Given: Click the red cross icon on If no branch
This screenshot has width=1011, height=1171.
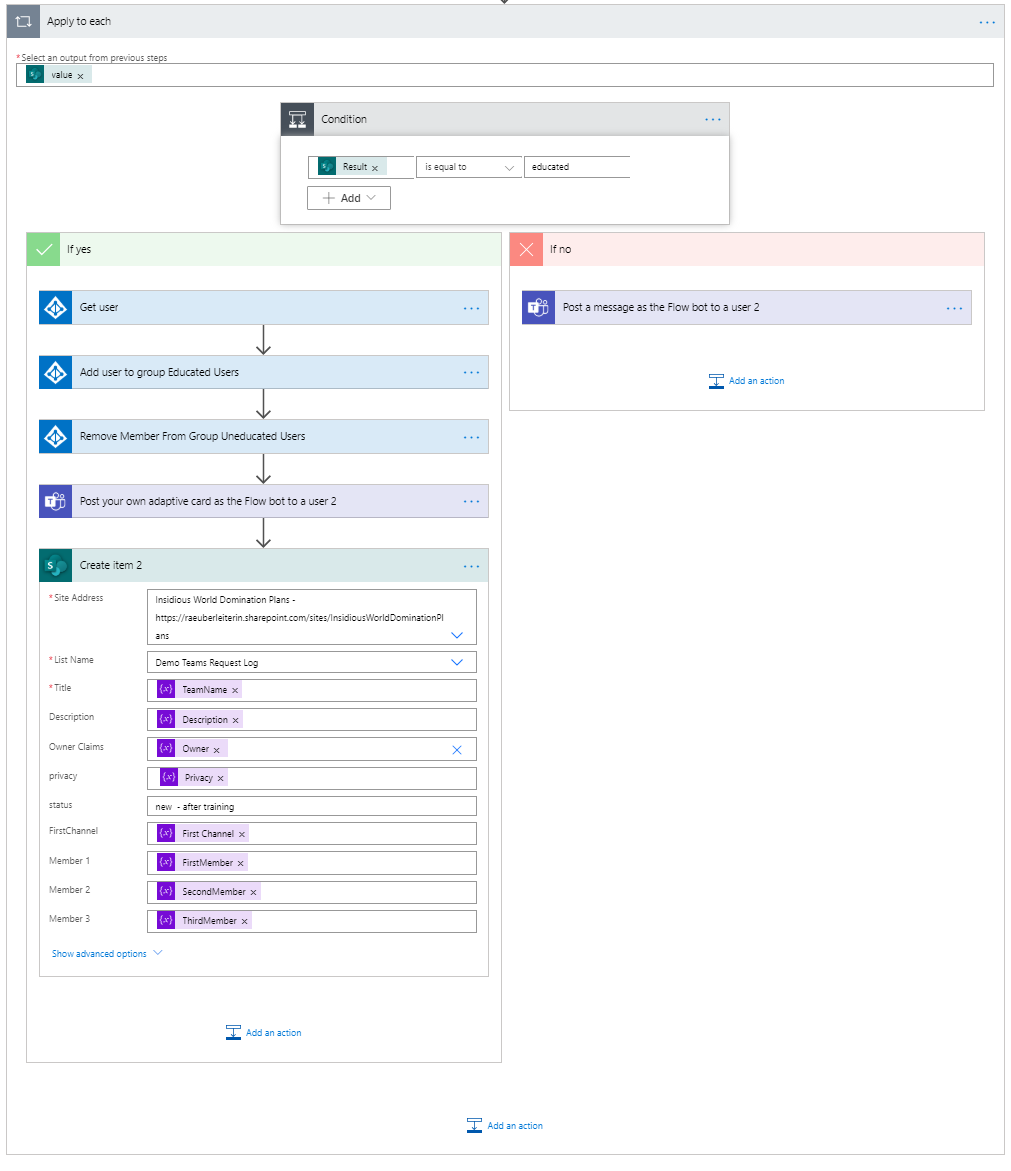Looking at the screenshot, I should coord(526,249).
